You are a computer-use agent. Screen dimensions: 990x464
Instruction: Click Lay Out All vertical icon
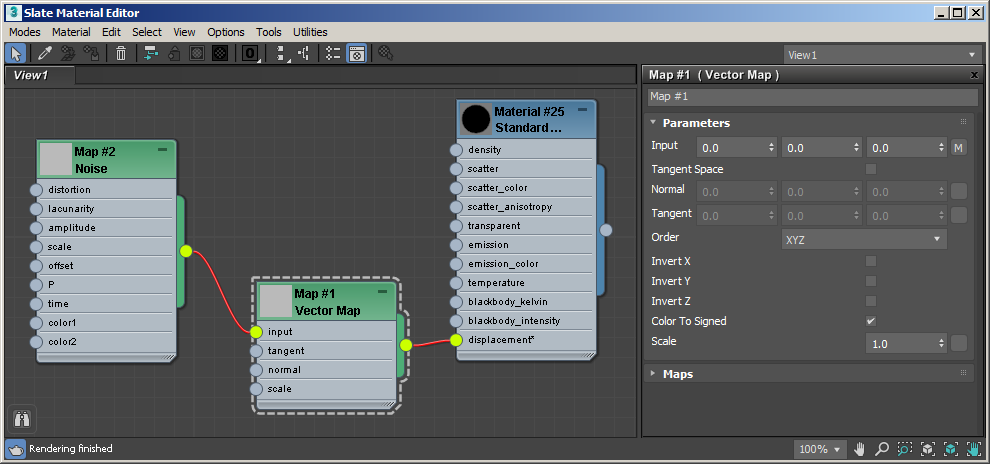pos(282,54)
